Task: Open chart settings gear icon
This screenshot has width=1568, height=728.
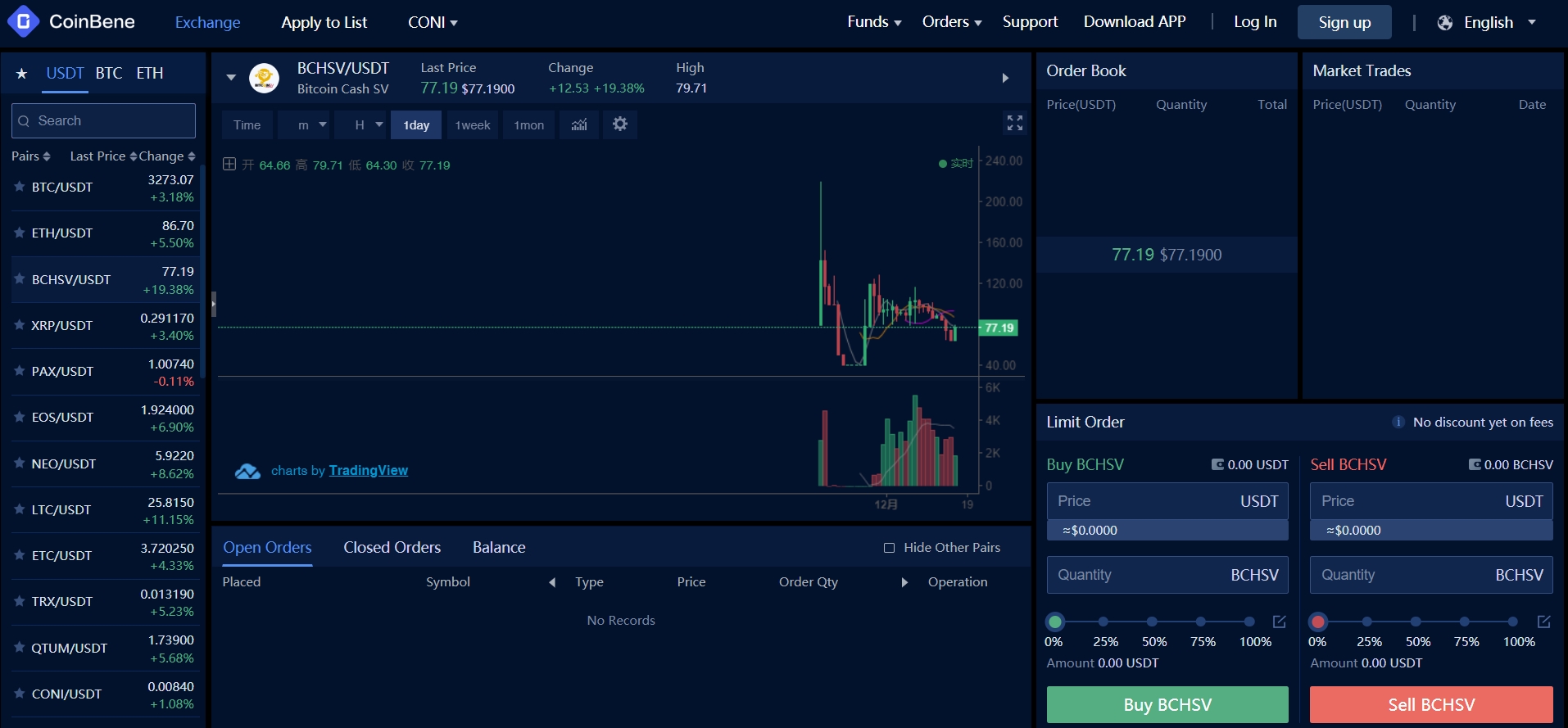Action: tap(620, 124)
